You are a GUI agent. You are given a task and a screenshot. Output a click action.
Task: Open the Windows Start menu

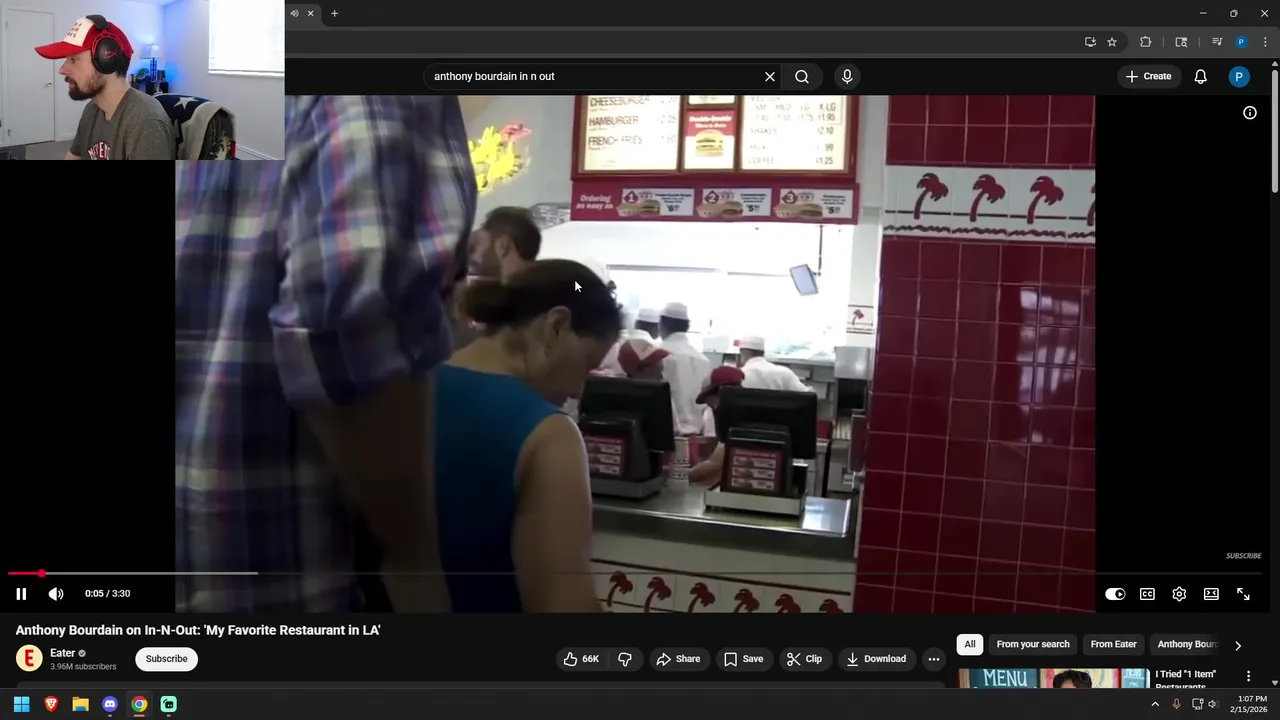click(x=21, y=704)
